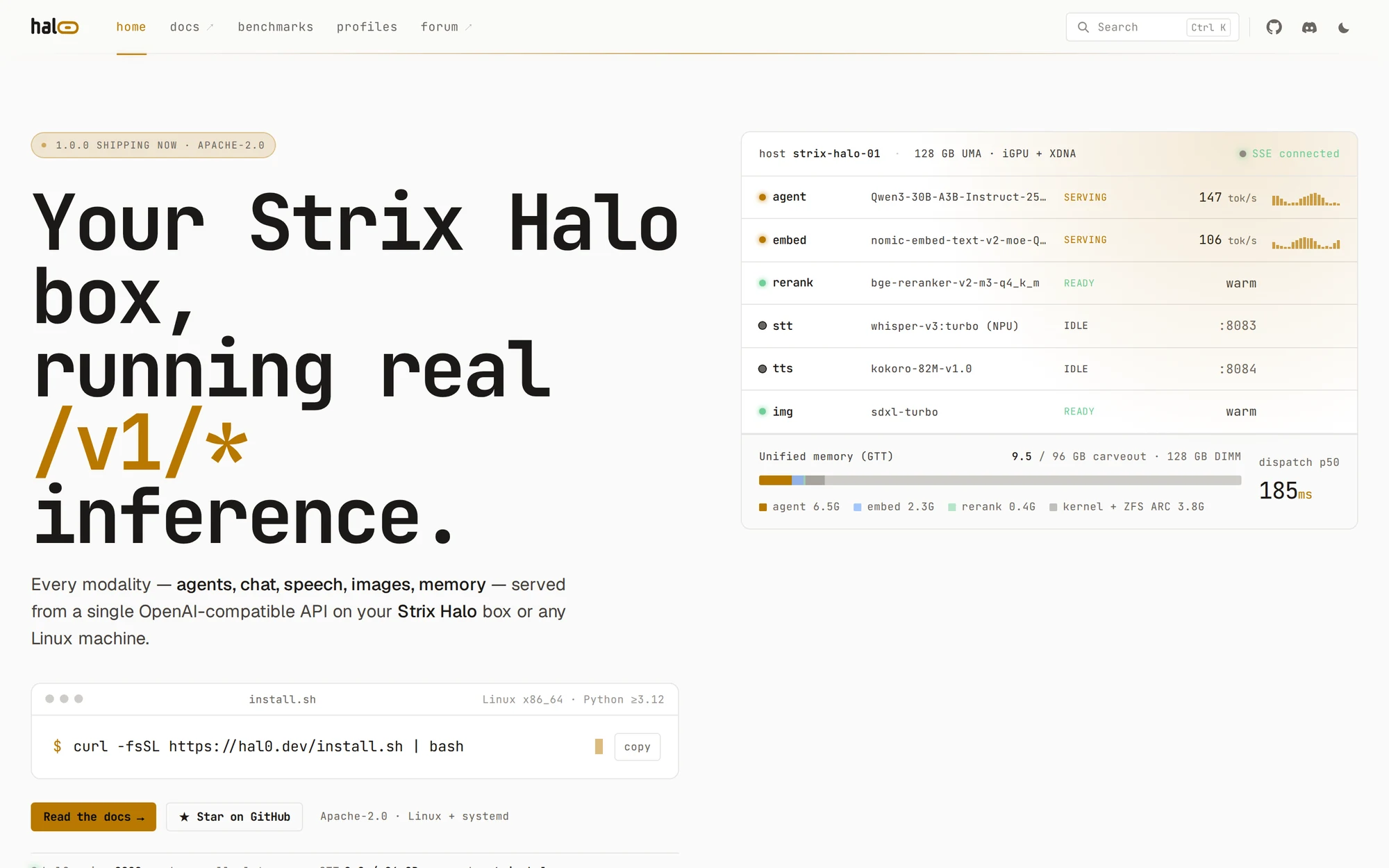
Task: Click the SSE connected indicator
Action: [1289, 153]
